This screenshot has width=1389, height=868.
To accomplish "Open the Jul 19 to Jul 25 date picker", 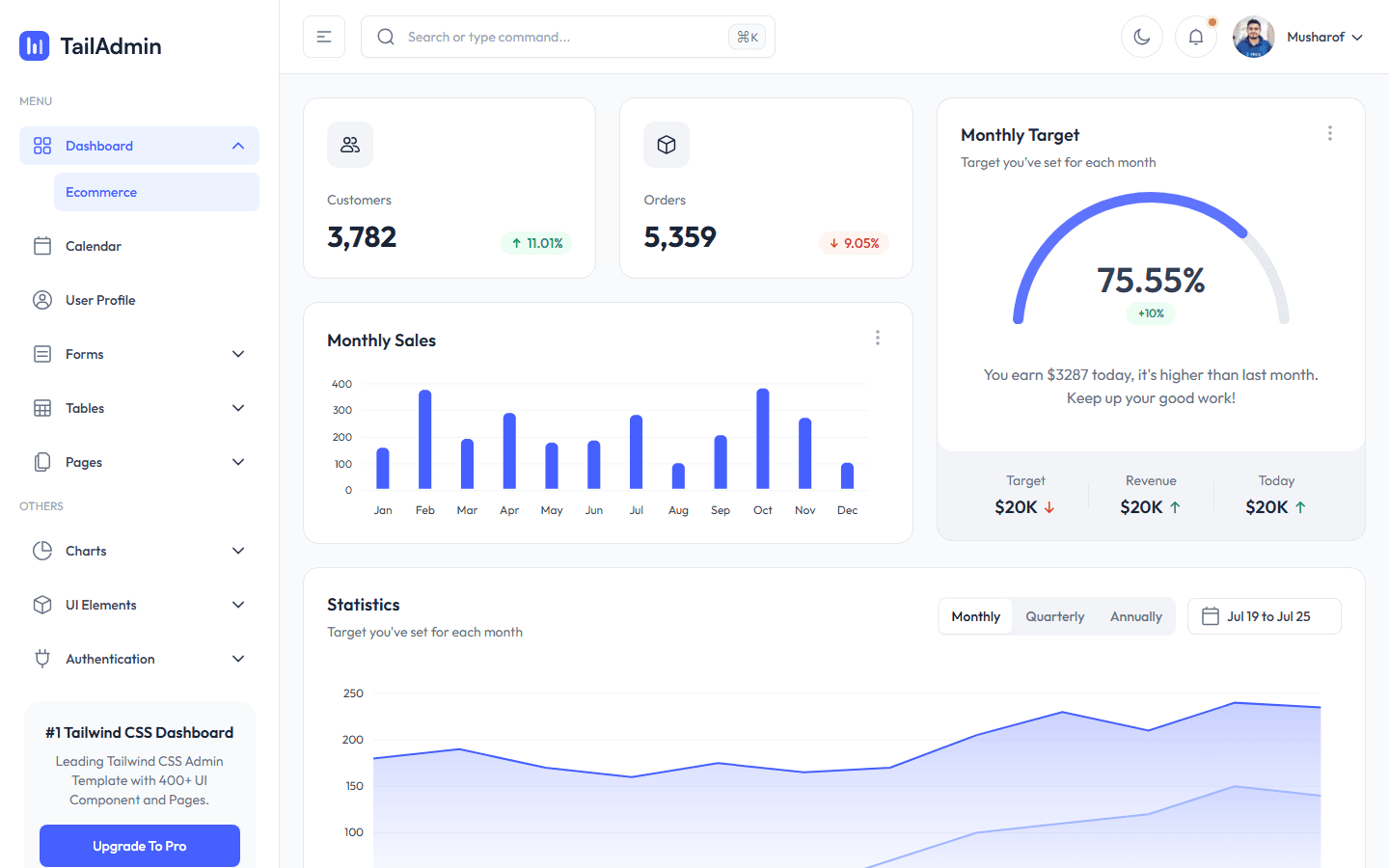I will coord(1265,616).
